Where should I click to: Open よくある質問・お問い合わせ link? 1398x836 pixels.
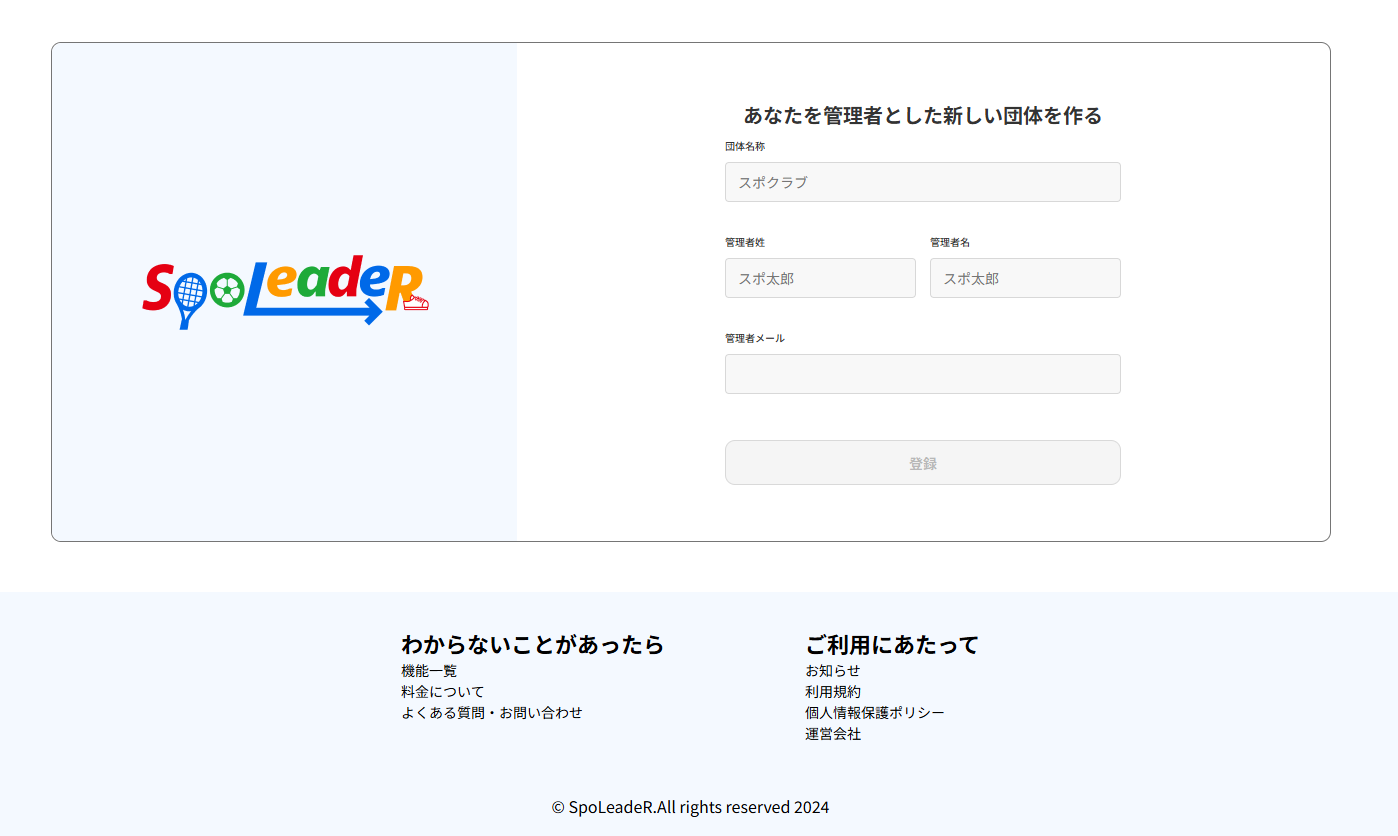(x=491, y=713)
